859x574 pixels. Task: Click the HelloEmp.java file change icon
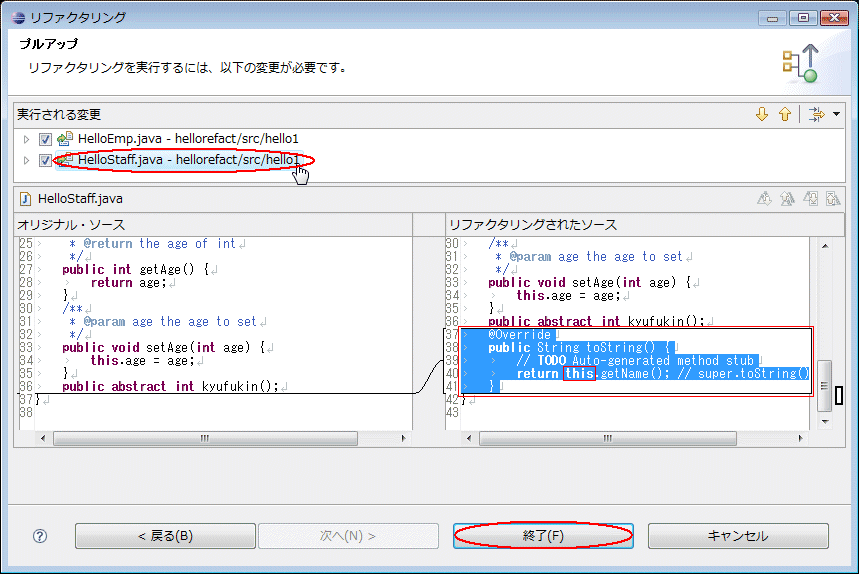point(65,139)
